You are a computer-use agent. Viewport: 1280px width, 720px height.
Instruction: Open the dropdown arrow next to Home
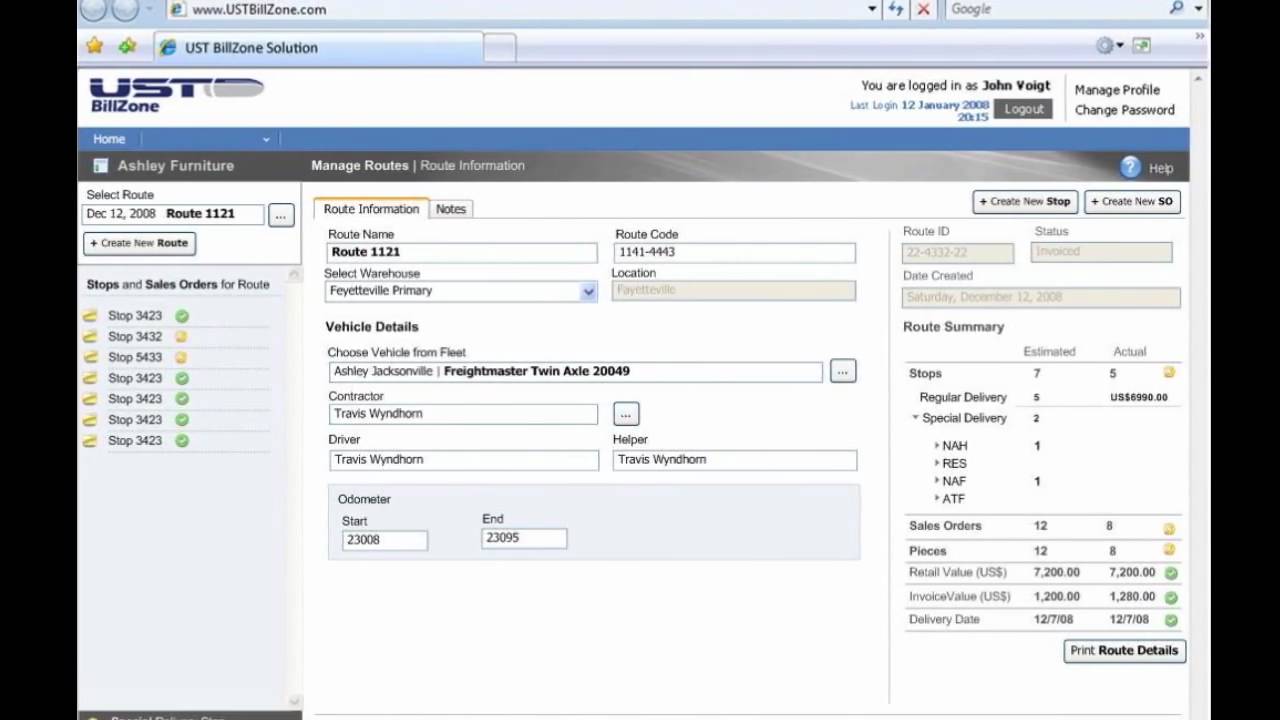coord(266,140)
